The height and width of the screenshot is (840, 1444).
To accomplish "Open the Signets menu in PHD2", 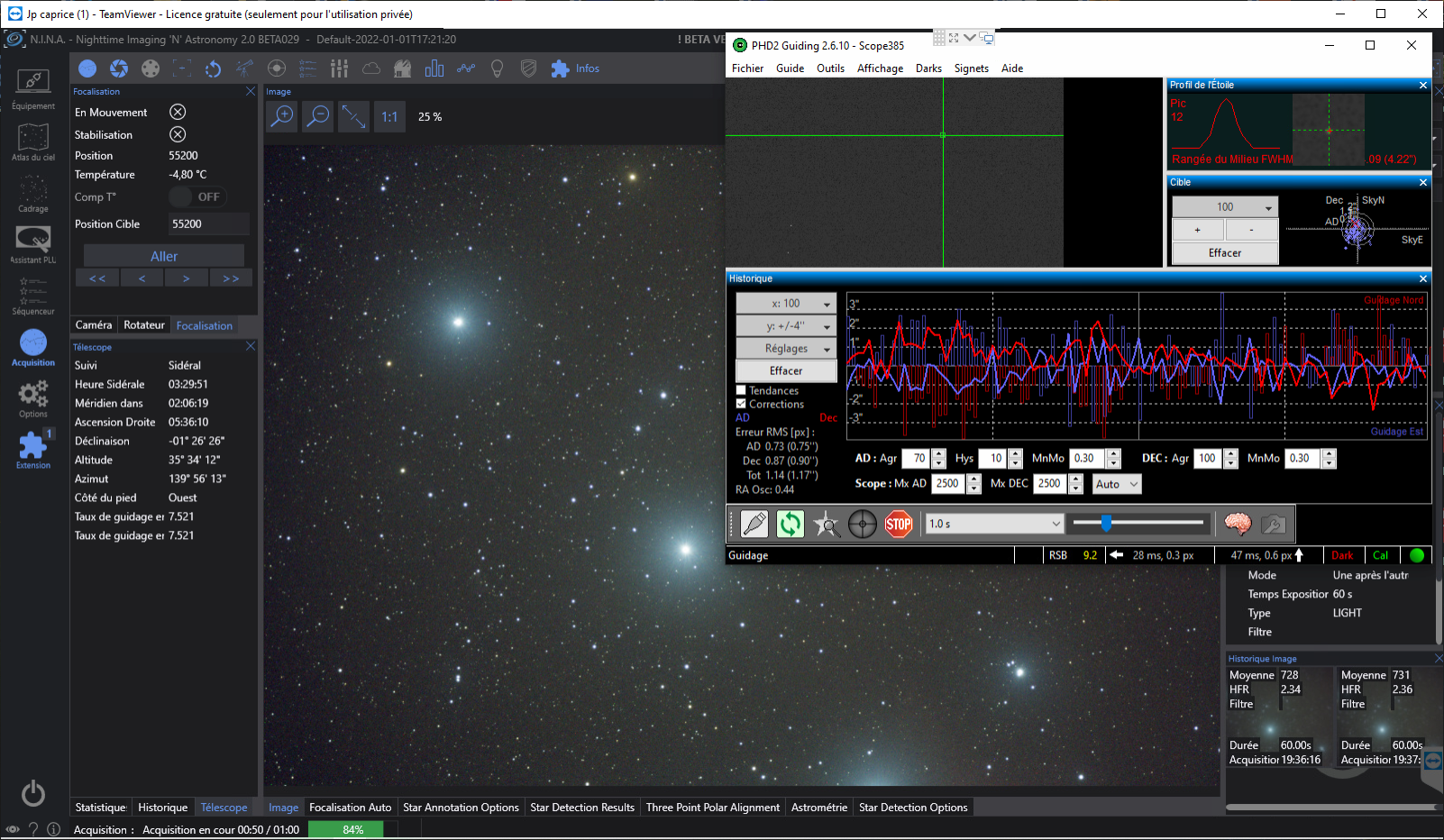I will coord(972,68).
